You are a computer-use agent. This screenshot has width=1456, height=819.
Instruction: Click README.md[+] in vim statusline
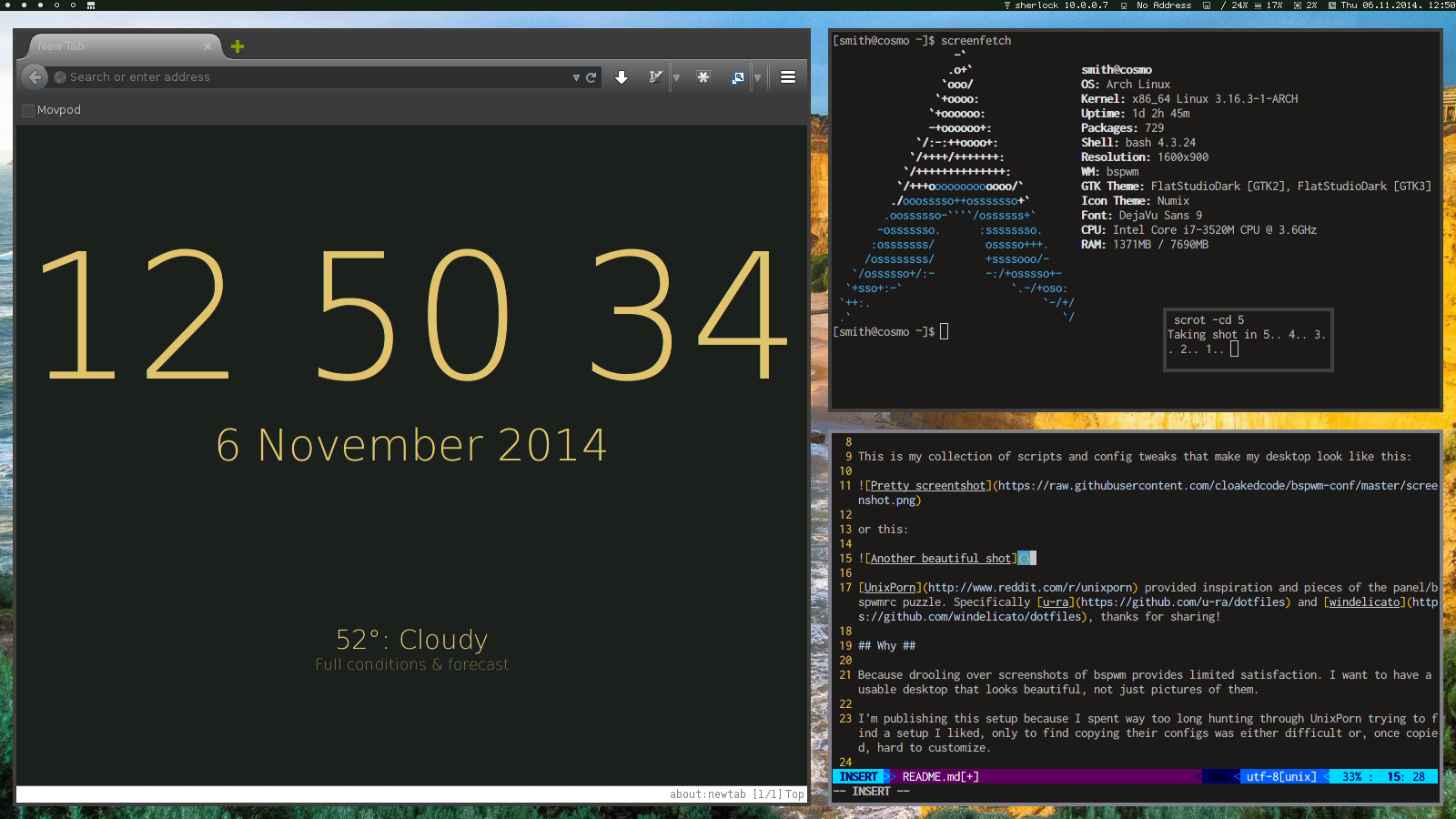pyautogui.click(x=940, y=776)
